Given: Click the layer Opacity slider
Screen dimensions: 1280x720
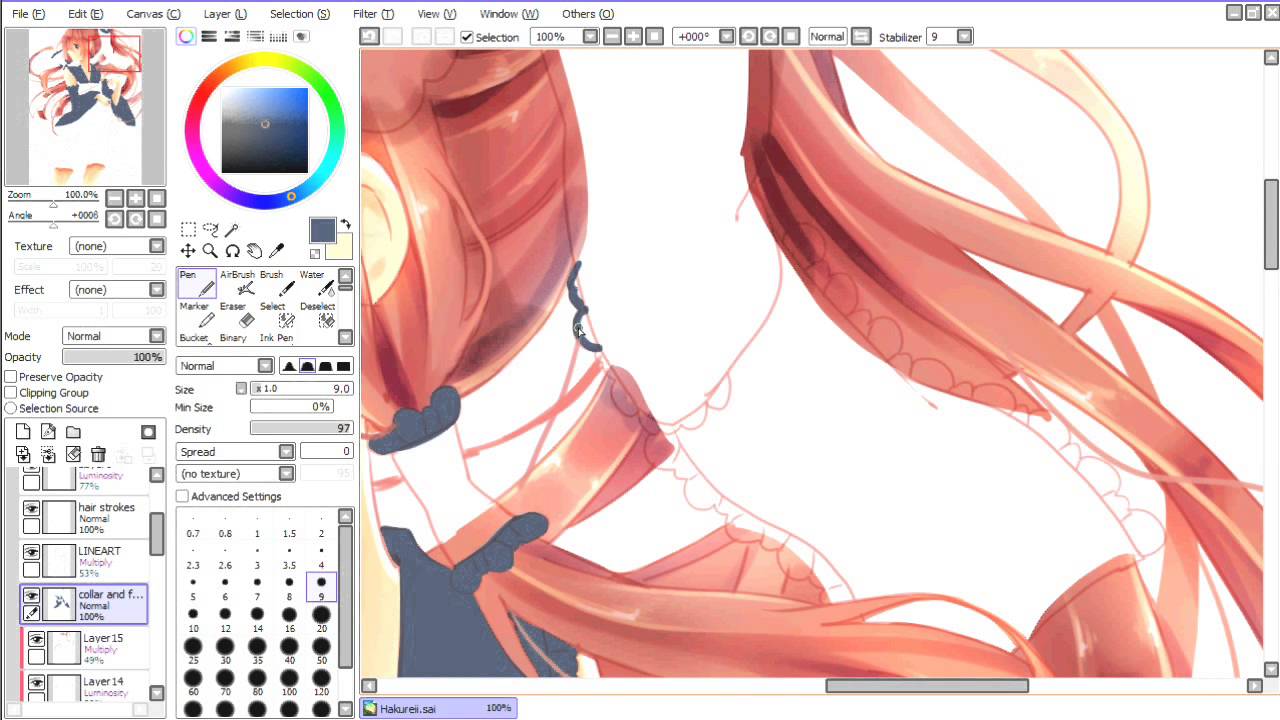Looking at the screenshot, I should (114, 357).
